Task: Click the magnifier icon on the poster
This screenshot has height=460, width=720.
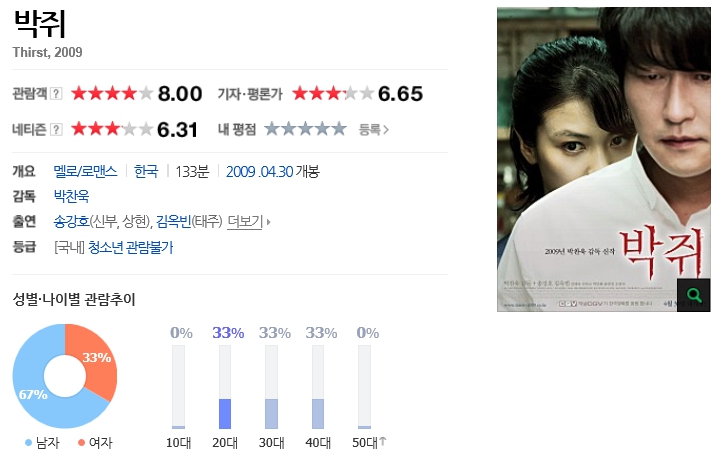Action: click(694, 295)
